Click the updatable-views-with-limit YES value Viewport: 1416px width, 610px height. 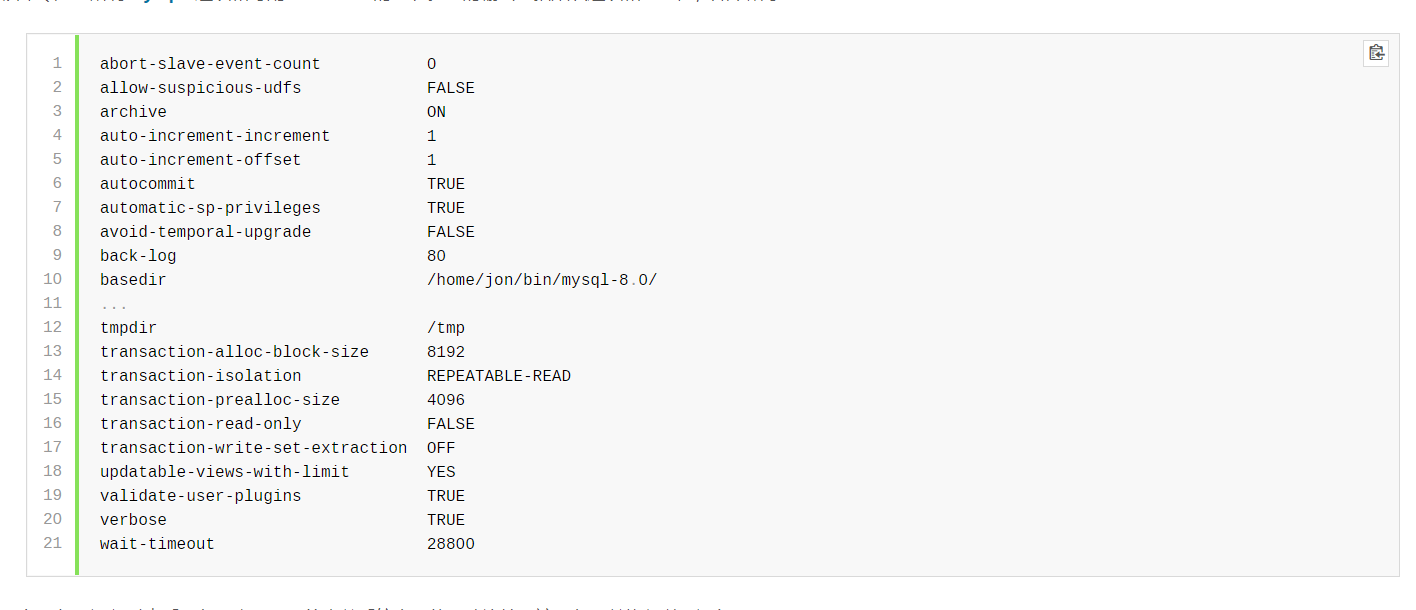pos(441,472)
